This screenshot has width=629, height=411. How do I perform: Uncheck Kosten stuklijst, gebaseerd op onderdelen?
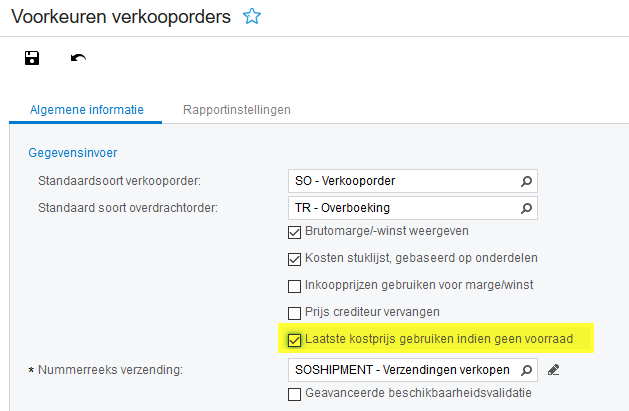pyautogui.click(x=295, y=260)
